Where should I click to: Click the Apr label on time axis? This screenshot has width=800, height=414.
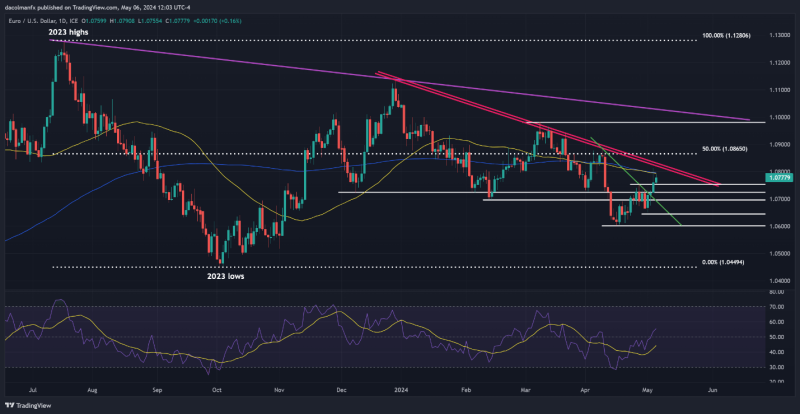coord(584,389)
